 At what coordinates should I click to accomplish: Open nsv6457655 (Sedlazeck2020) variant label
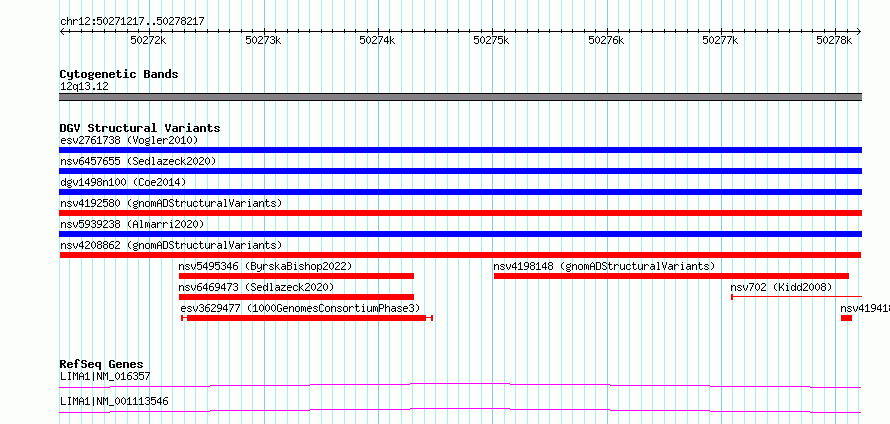click(138, 161)
